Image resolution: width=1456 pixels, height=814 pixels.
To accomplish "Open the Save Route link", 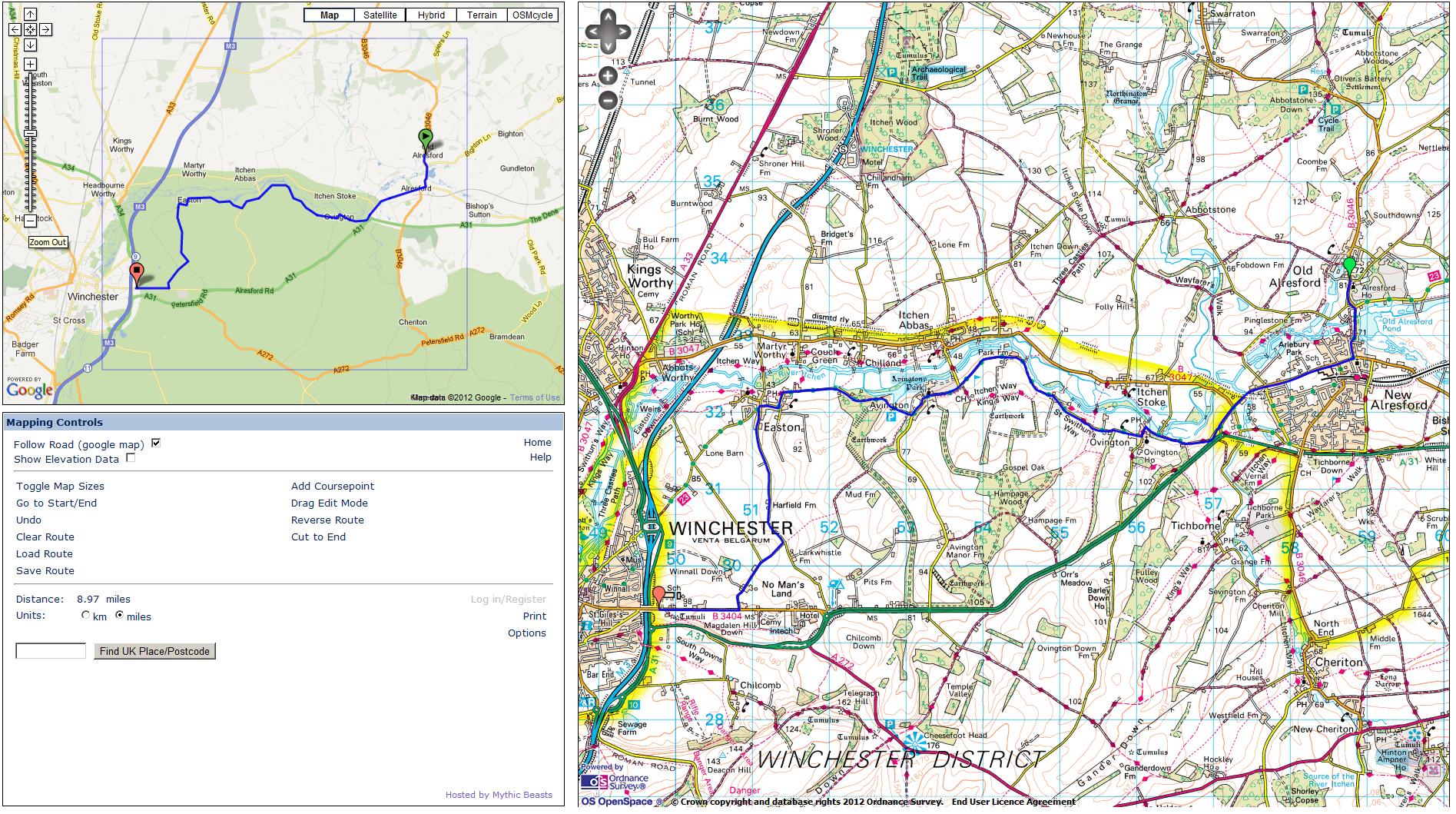I will [45, 571].
